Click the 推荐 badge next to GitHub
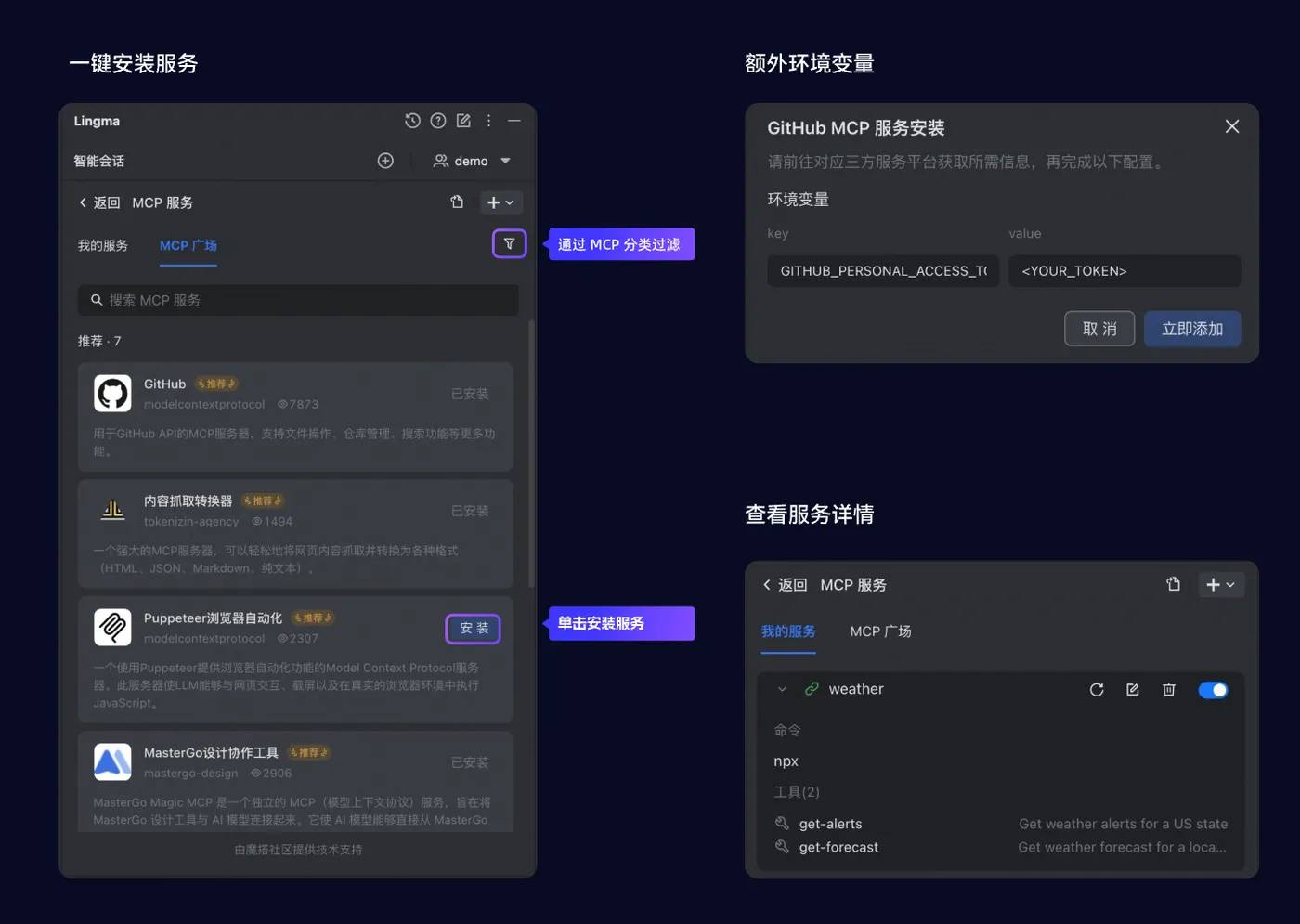The height and width of the screenshot is (924, 1300). [216, 384]
